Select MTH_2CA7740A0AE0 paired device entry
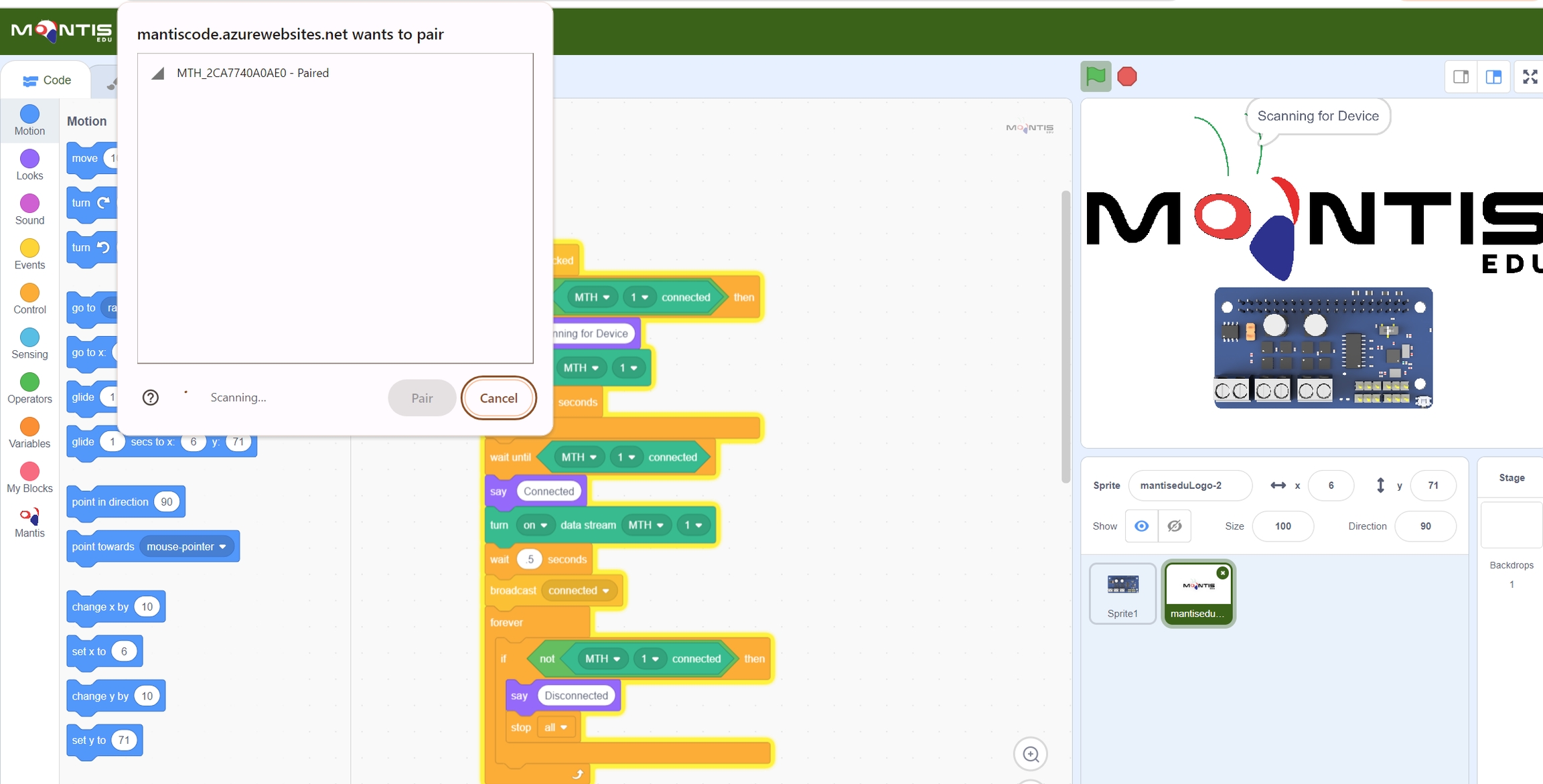Image resolution: width=1543 pixels, height=784 pixels. pyautogui.click(x=252, y=73)
